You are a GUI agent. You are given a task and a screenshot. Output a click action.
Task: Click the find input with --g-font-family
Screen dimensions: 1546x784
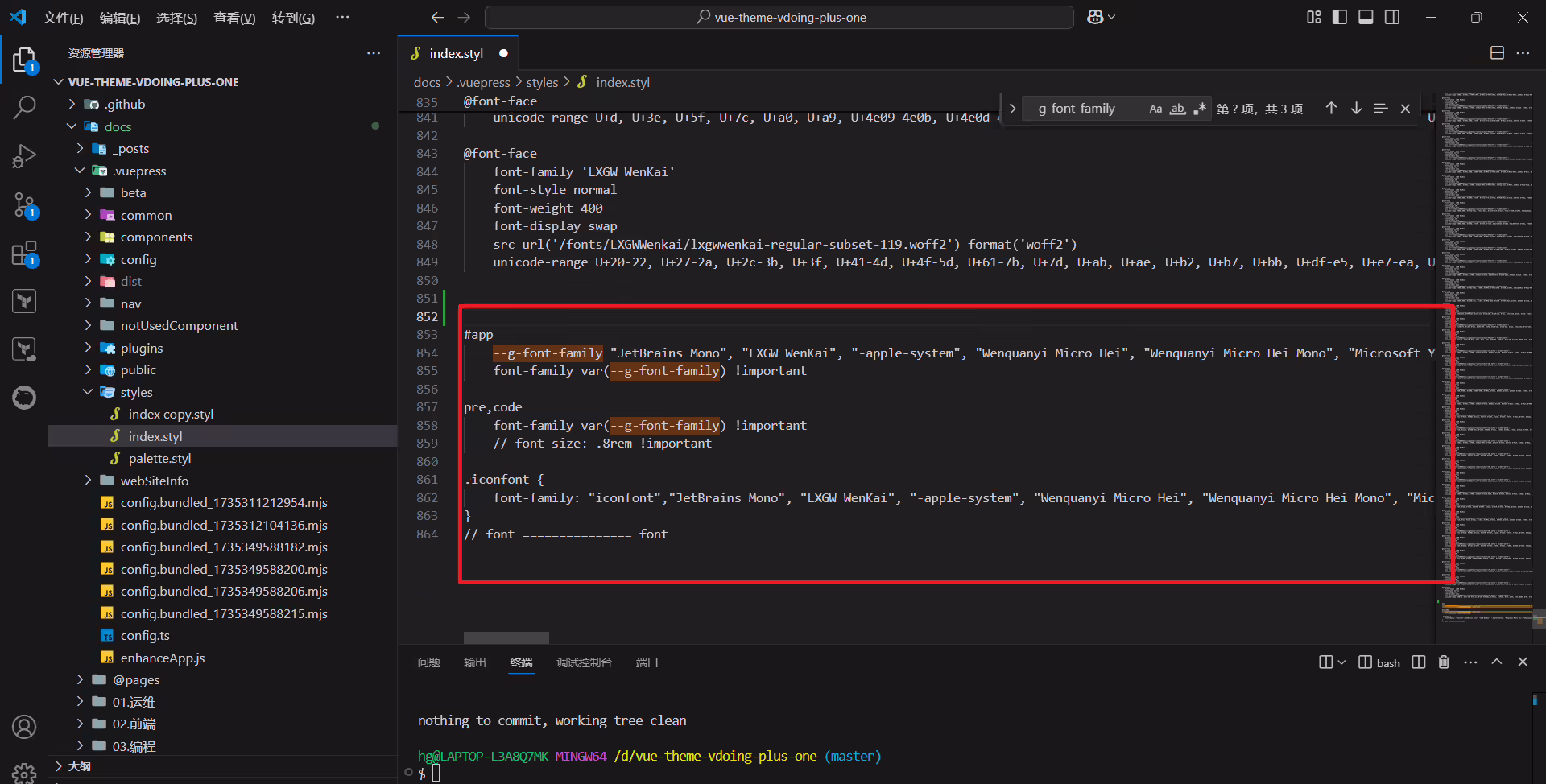pos(1083,109)
